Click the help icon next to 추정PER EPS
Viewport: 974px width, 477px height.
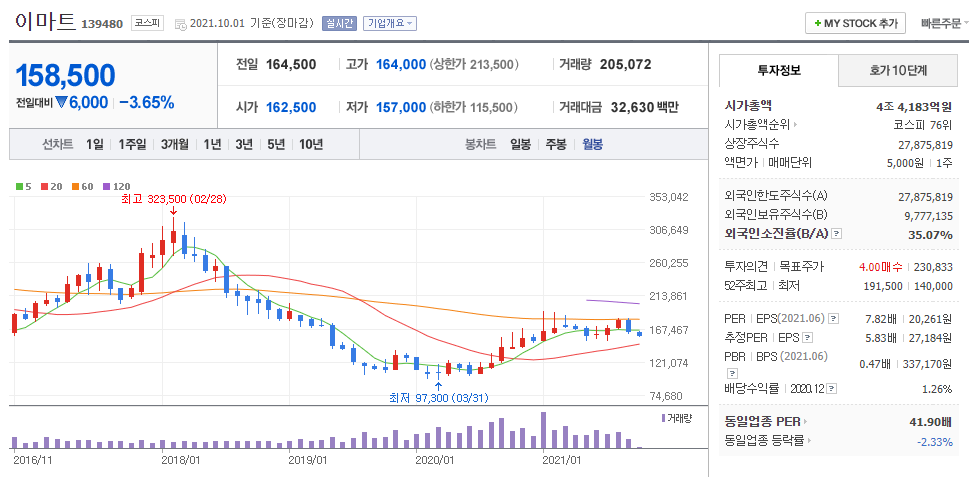tap(807, 338)
